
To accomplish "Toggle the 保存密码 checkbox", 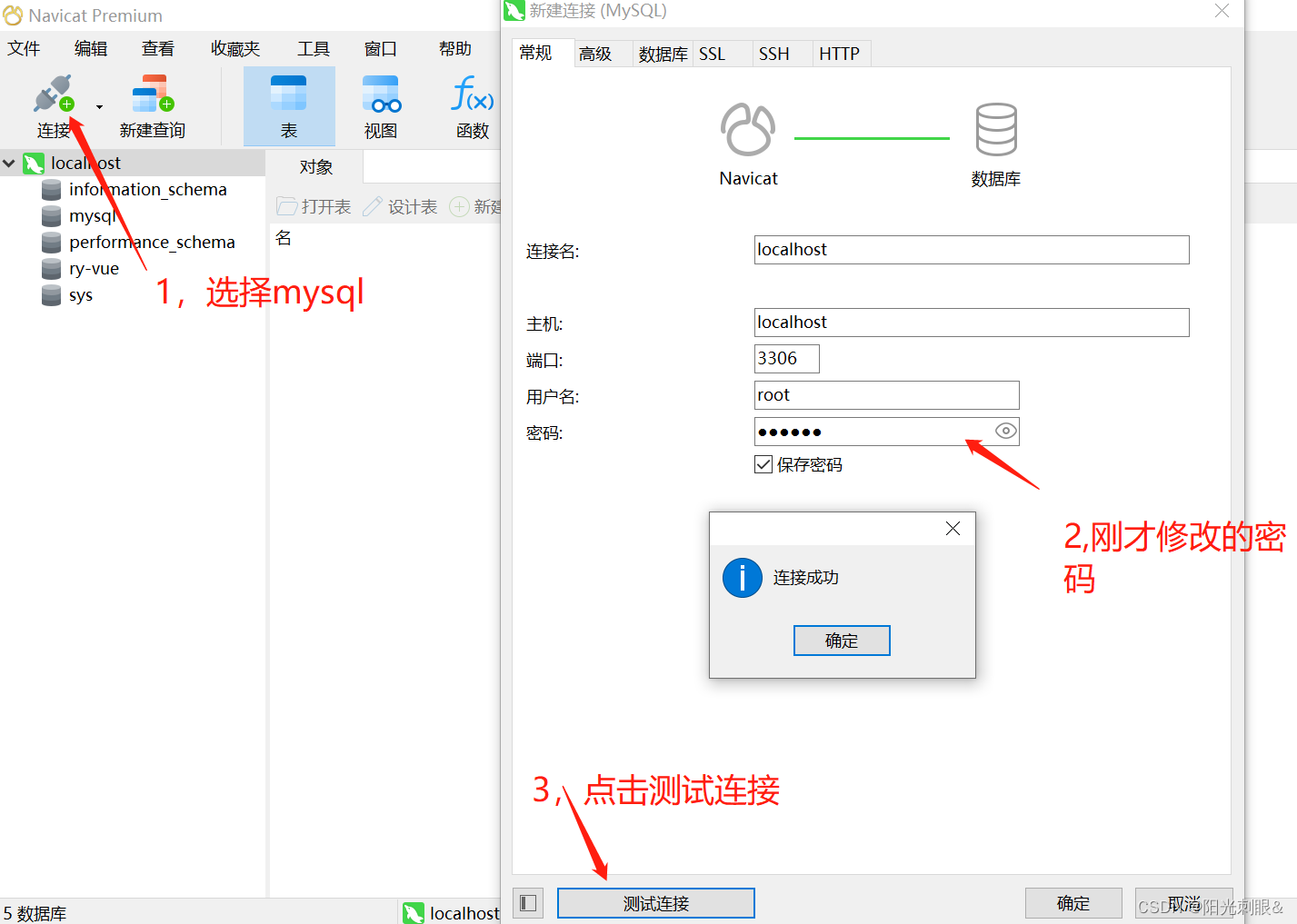I will click(763, 464).
